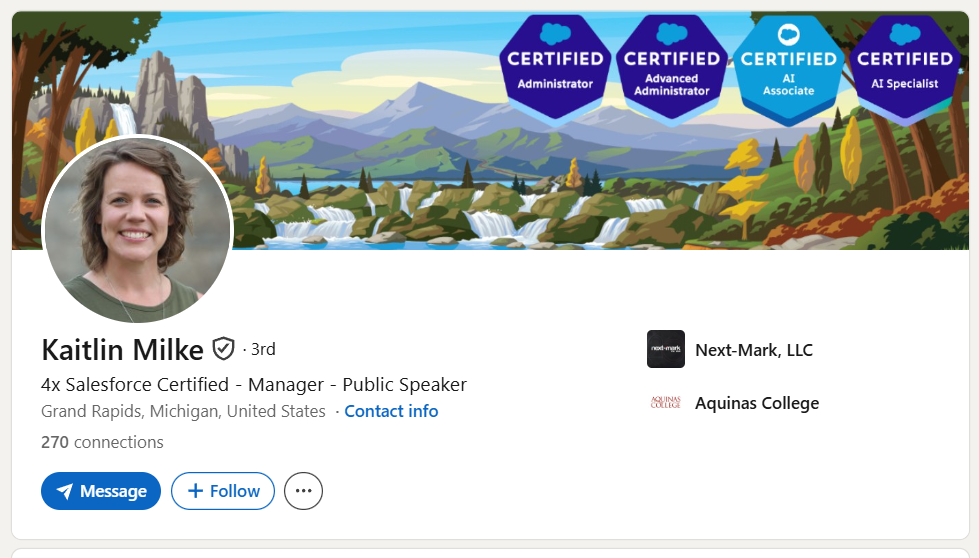Open the Aquinas College school name link

point(757,404)
